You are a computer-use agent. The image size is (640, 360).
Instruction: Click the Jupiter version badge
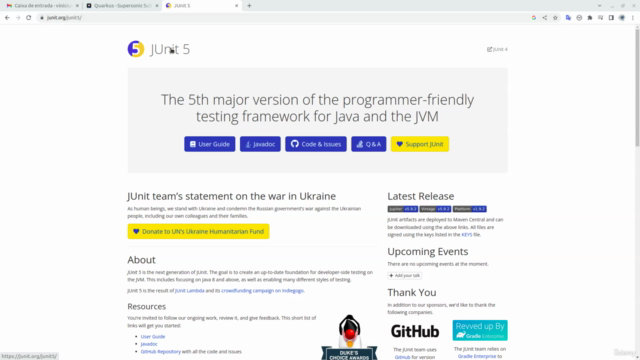(x=402, y=209)
